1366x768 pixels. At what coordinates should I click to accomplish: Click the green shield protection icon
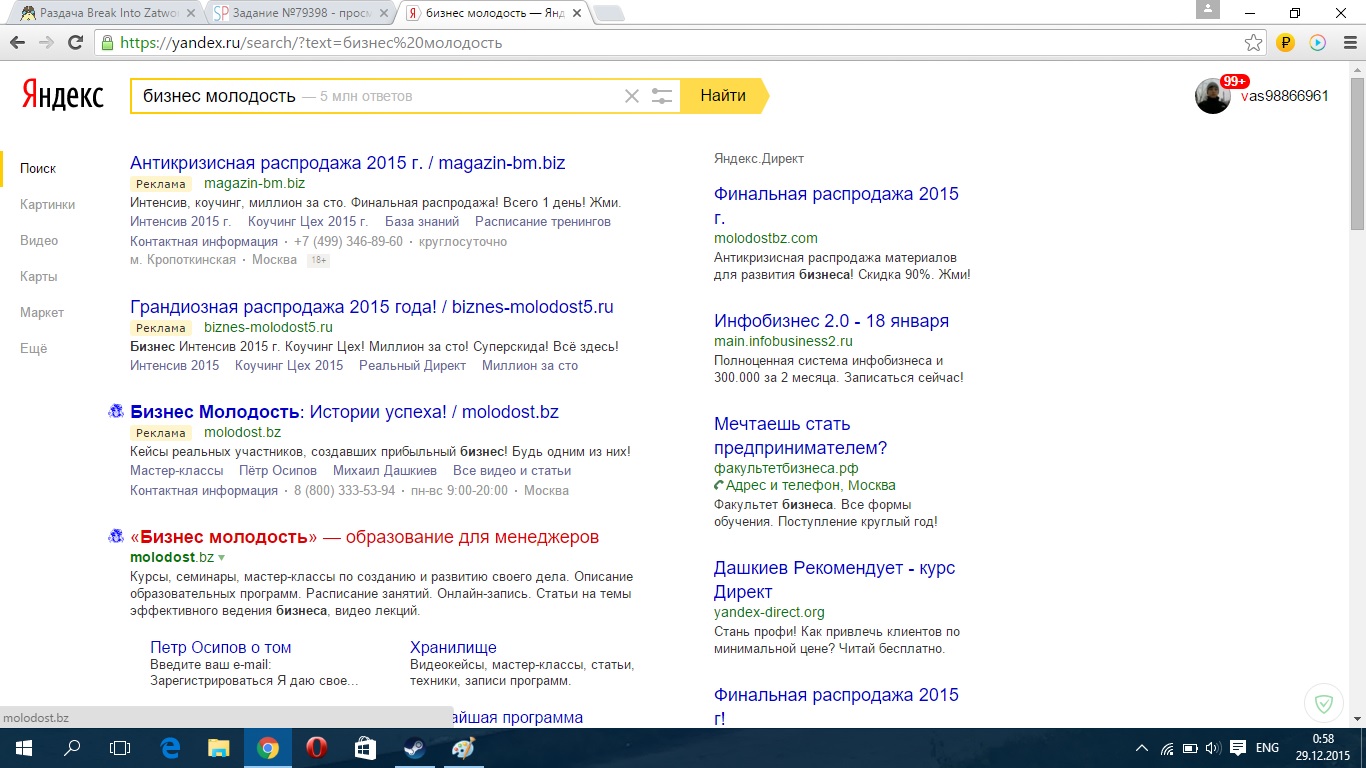pyautogui.click(x=1324, y=704)
